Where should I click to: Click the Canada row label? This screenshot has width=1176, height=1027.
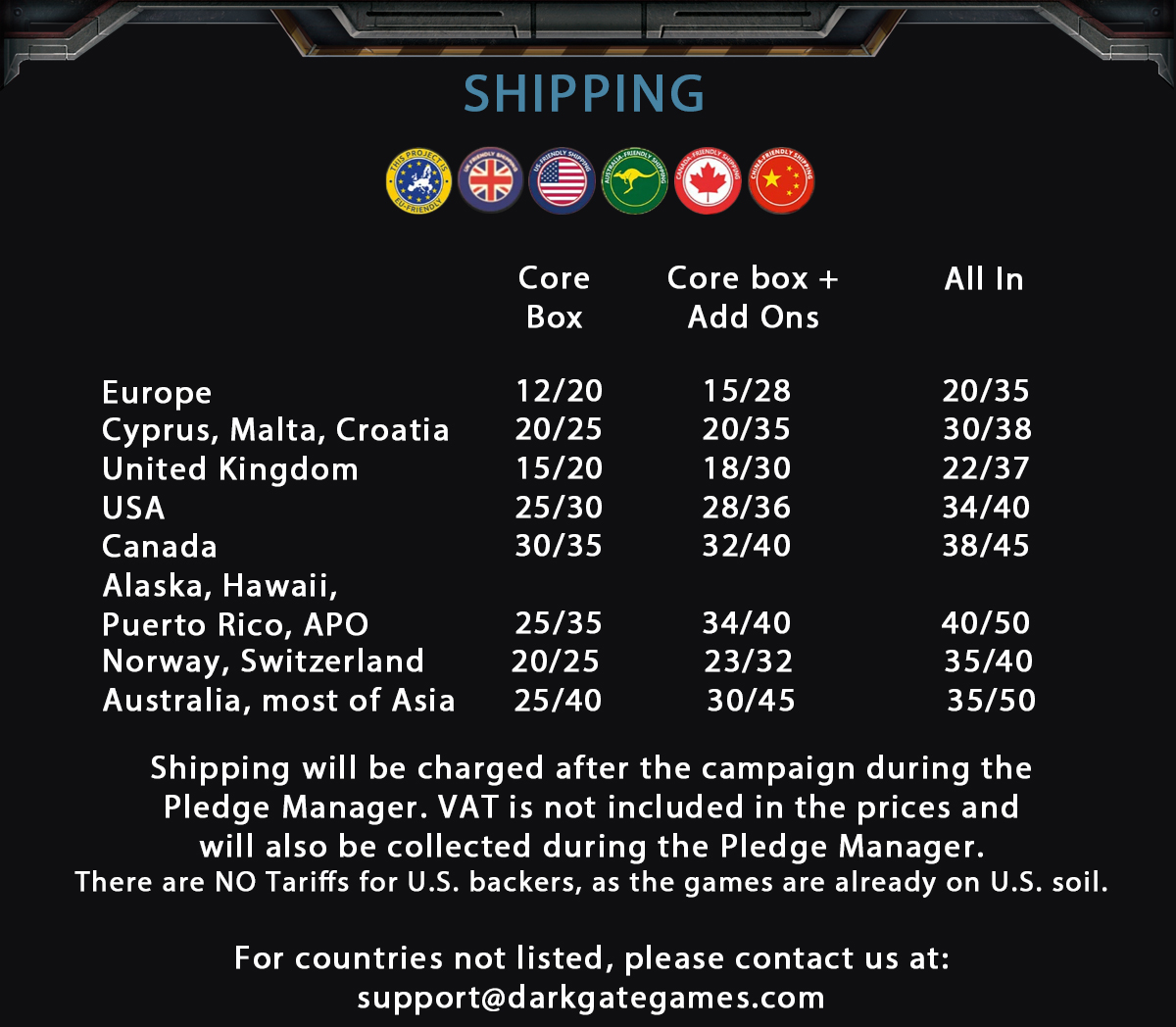[x=160, y=546]
